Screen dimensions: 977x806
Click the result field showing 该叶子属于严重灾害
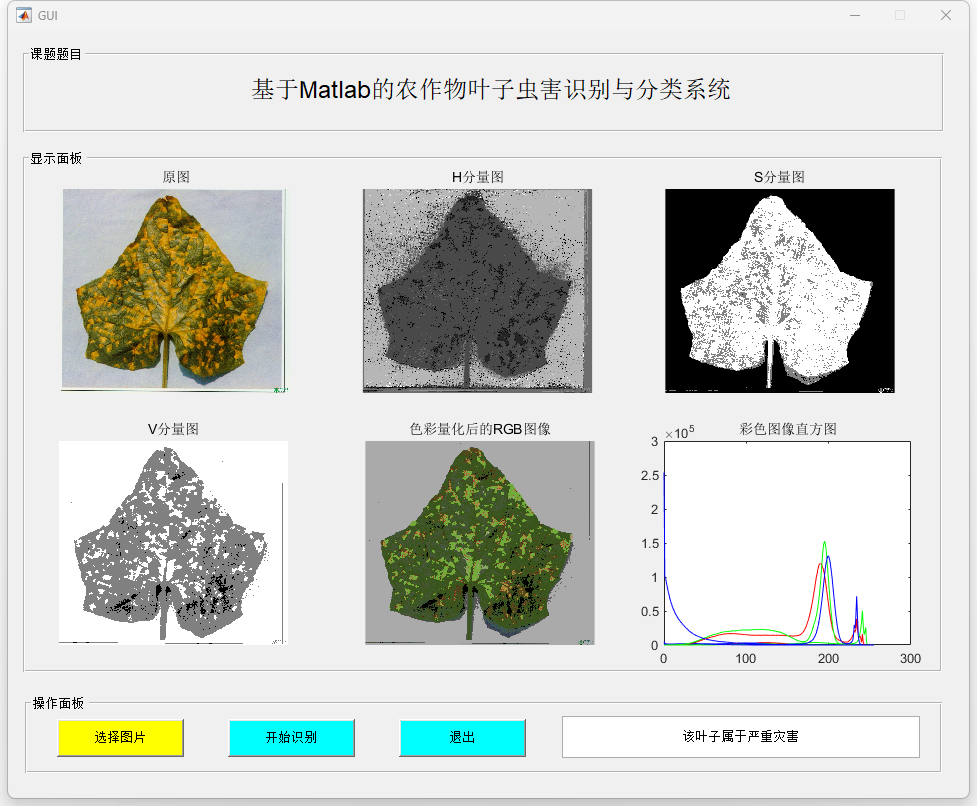pyautogui.click(x=740, y=737)
